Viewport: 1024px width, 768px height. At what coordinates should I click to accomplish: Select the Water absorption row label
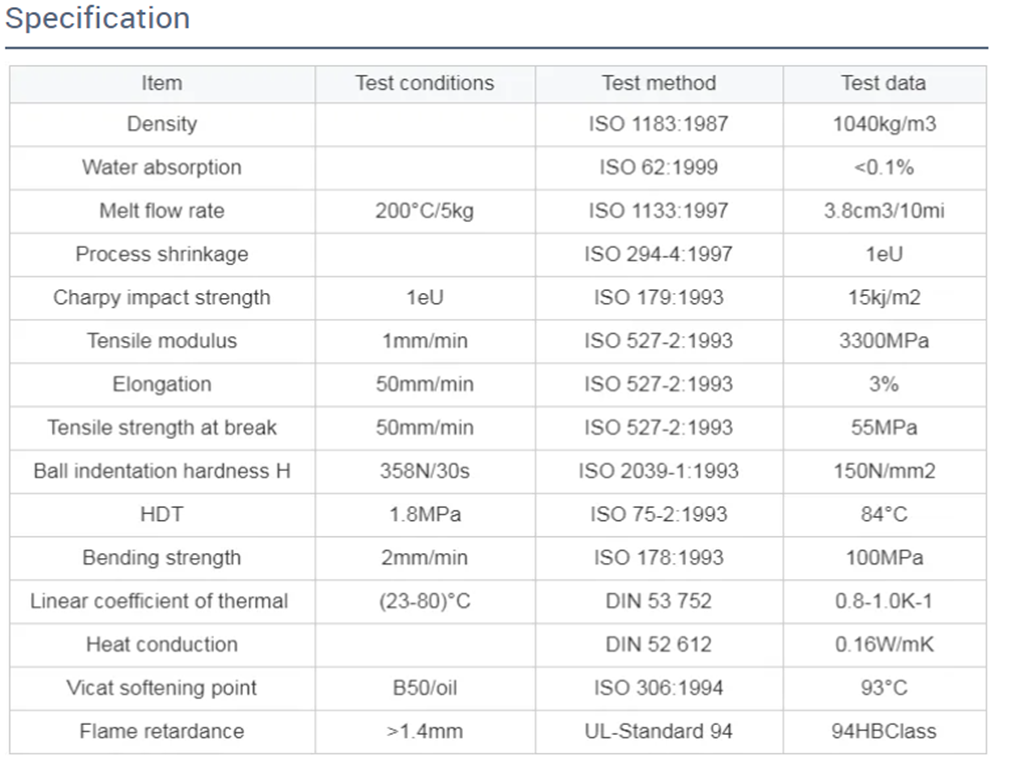(161, 167)
